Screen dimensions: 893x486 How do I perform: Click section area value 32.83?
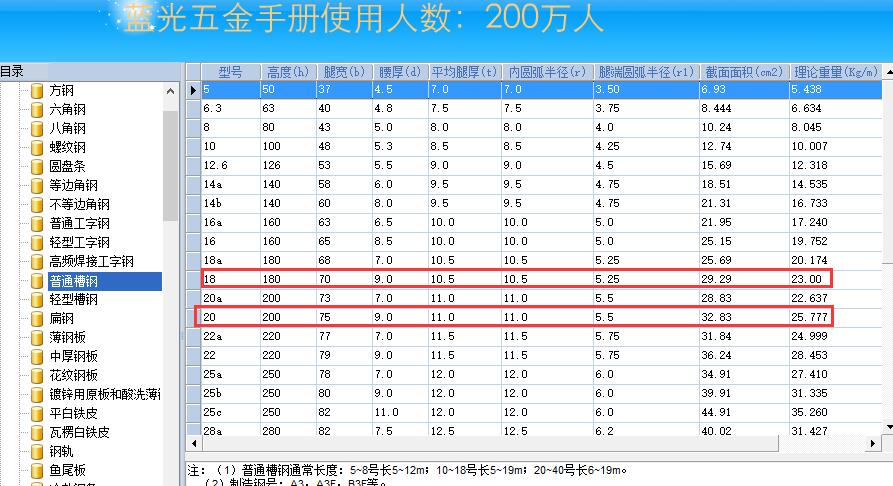(x=716, y=317)
